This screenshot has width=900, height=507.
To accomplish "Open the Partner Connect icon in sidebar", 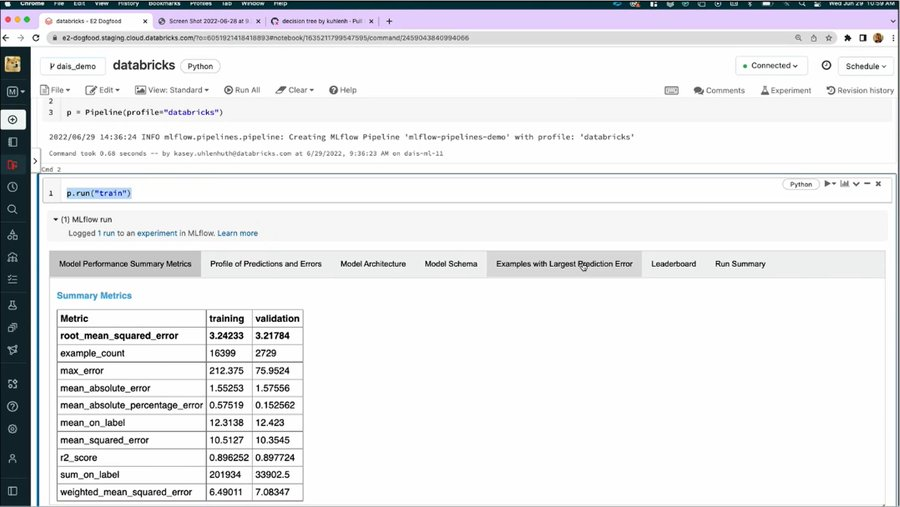I will 13,384.
